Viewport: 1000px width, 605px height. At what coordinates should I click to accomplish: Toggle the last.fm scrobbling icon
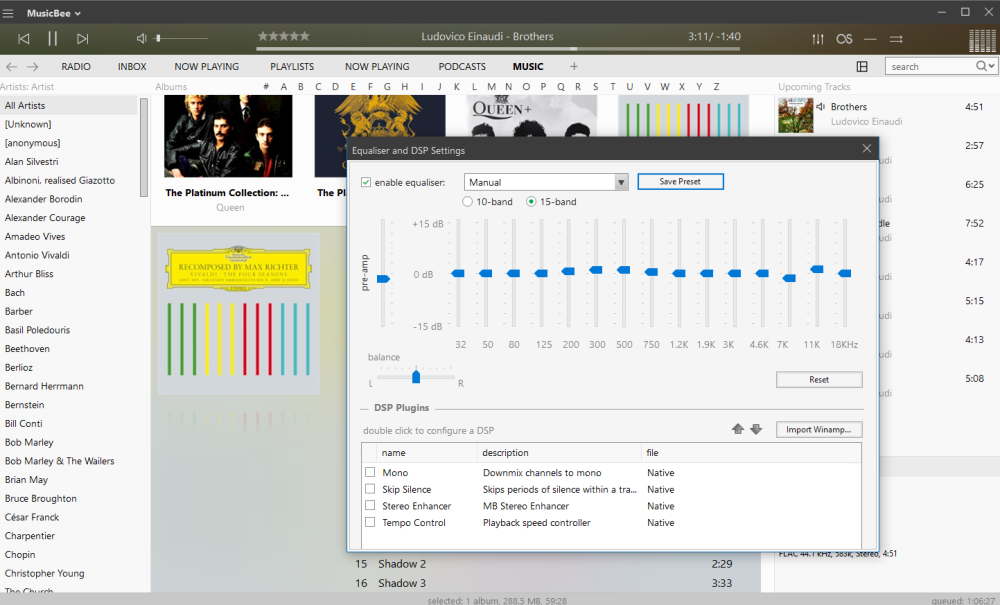tap(844, 39)
